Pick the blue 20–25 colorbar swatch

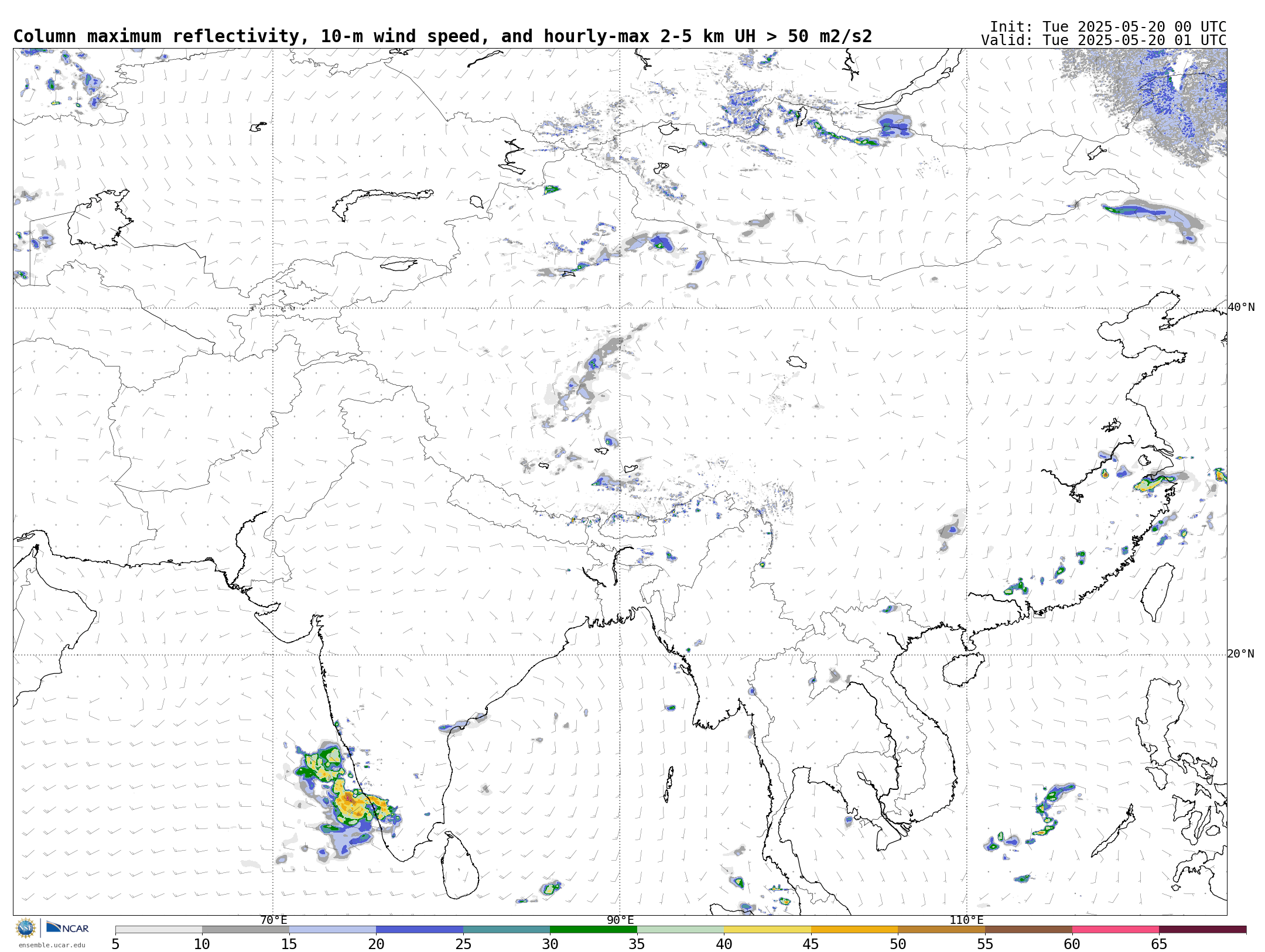[x=419, y=930]
